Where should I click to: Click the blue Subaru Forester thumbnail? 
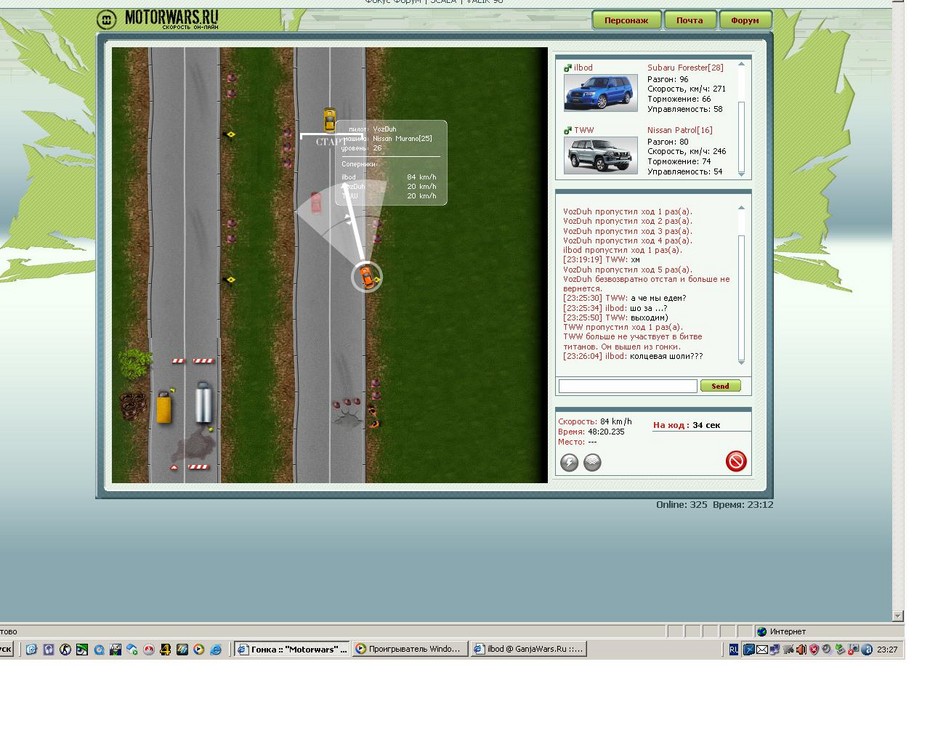pos(600,93)
